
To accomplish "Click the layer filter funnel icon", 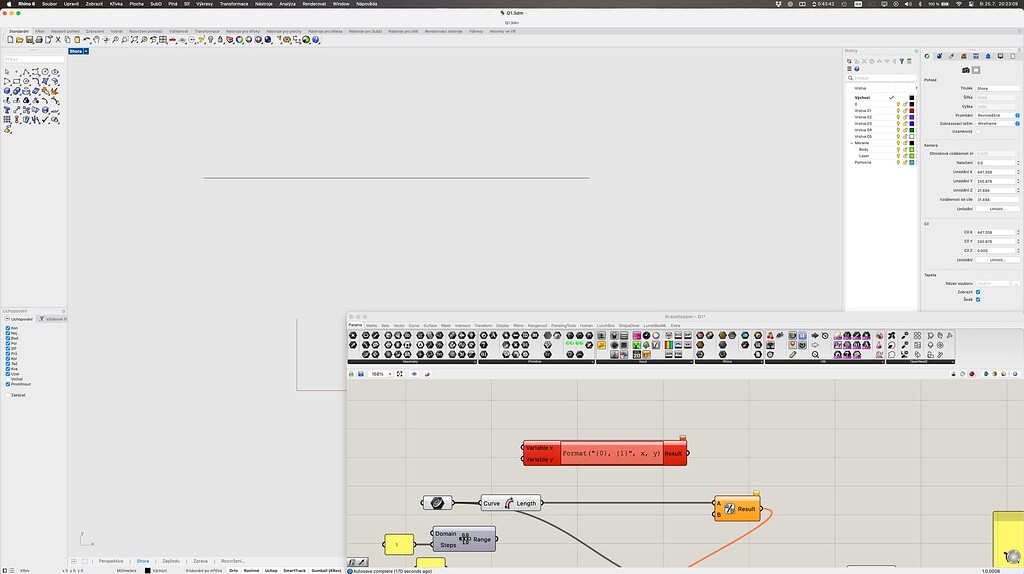I will pyautogui.click(x=902, y=61).
